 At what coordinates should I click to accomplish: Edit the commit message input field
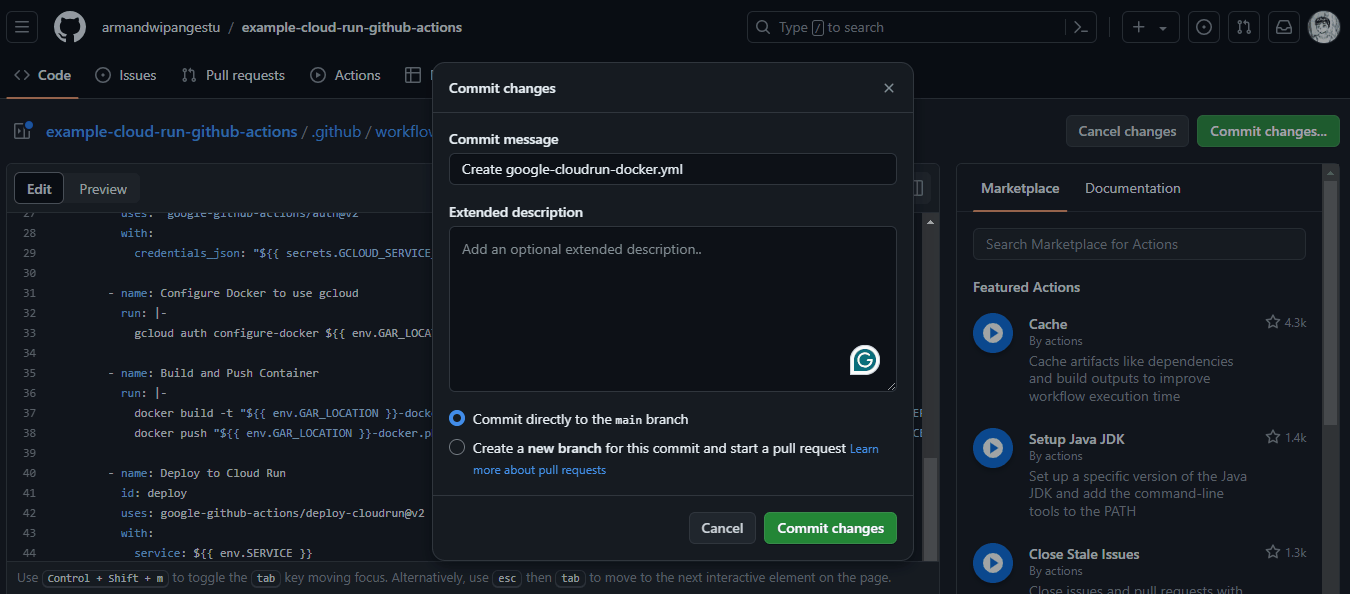[672, 169]
